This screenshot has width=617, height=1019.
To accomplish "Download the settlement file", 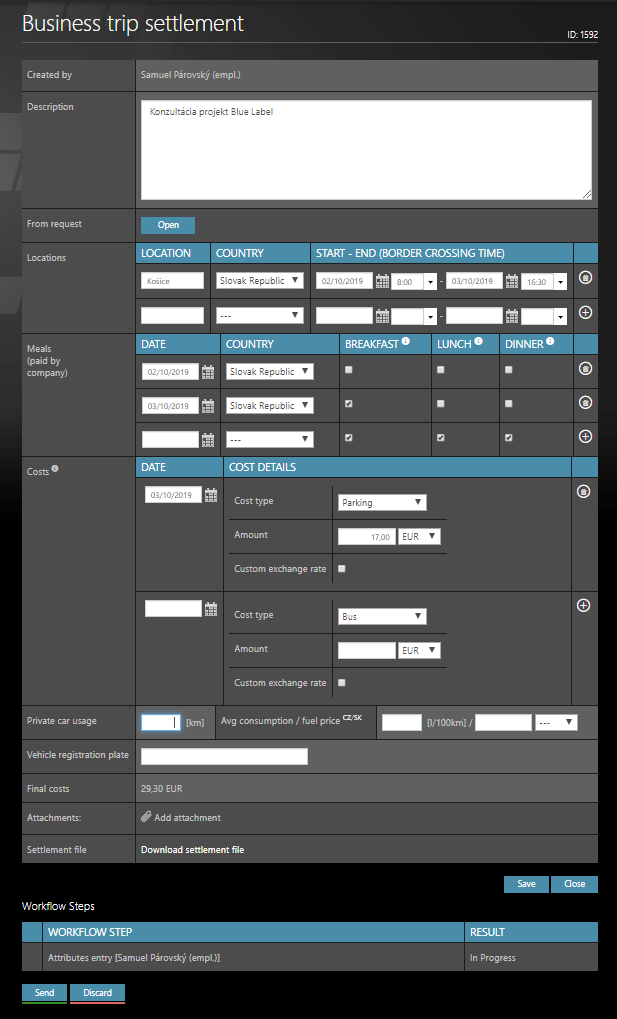I will [x=192, y=850].
